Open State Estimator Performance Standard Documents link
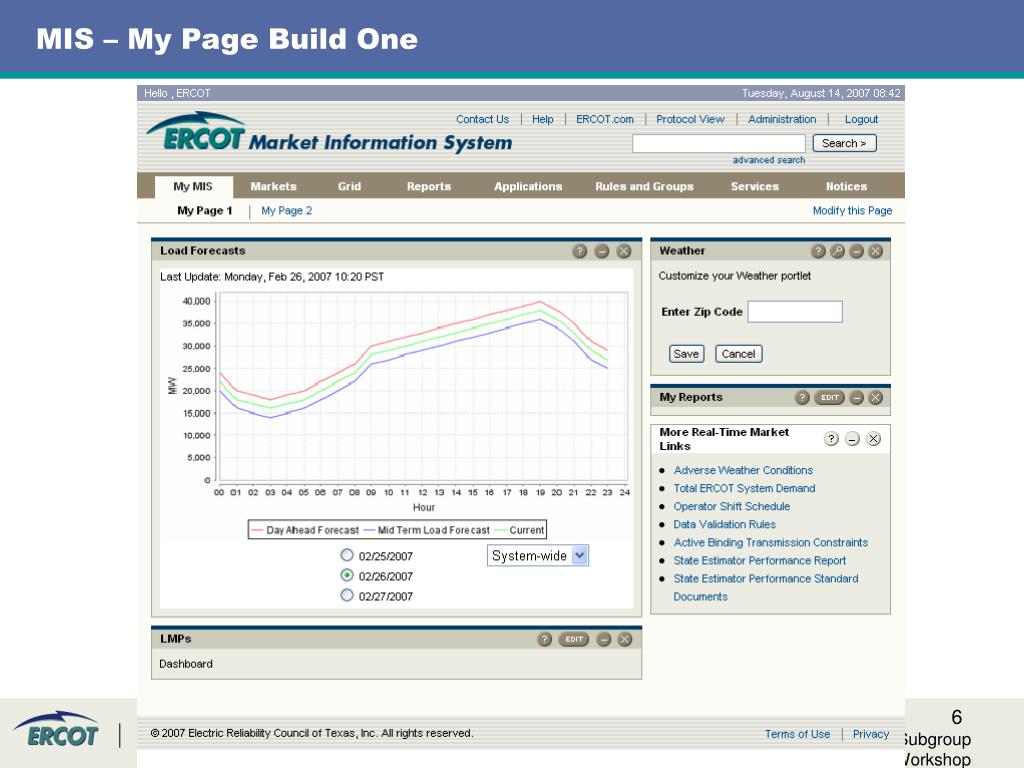 coord(765,587)
